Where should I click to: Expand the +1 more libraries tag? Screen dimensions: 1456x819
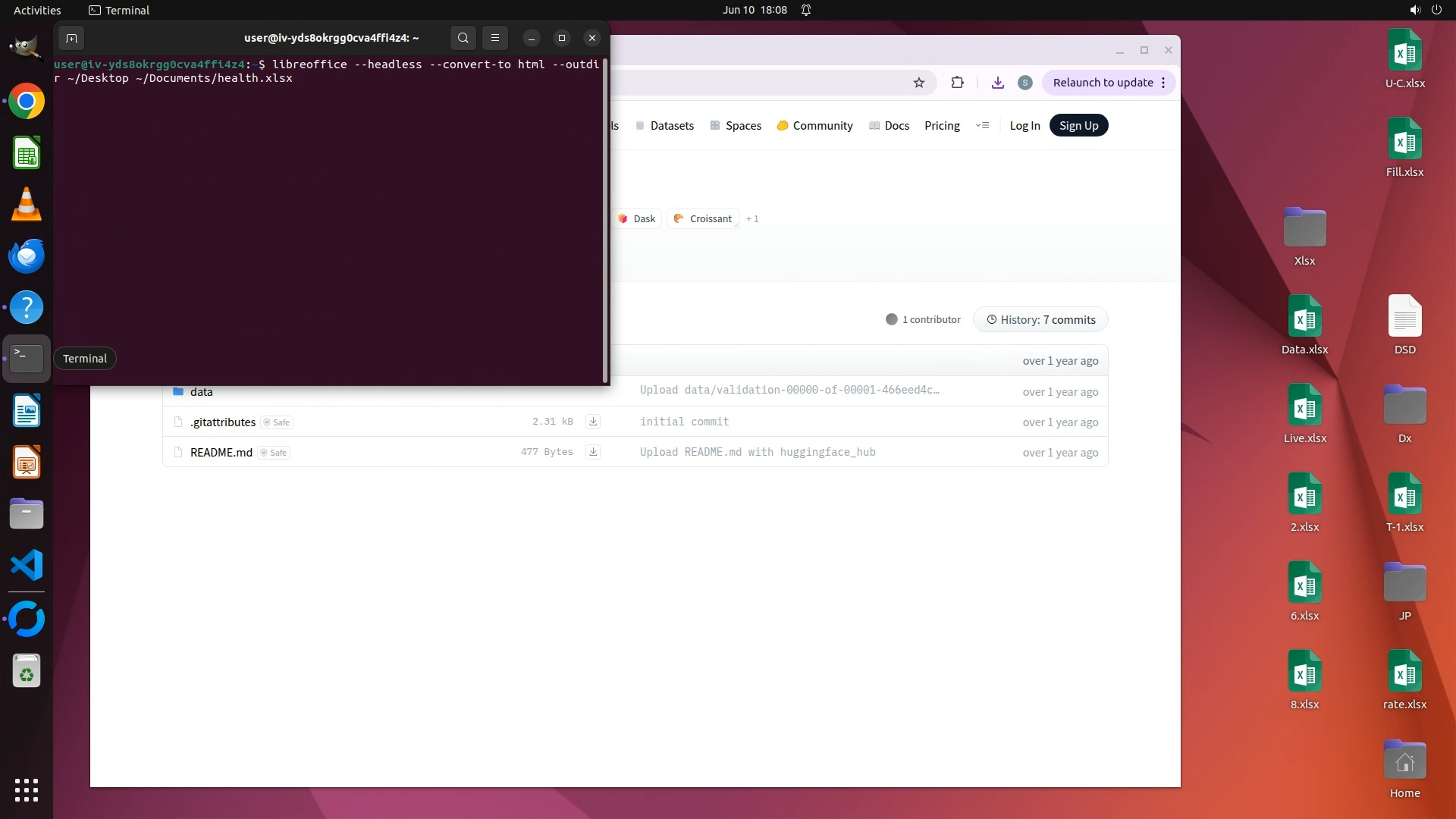(752, 219)
